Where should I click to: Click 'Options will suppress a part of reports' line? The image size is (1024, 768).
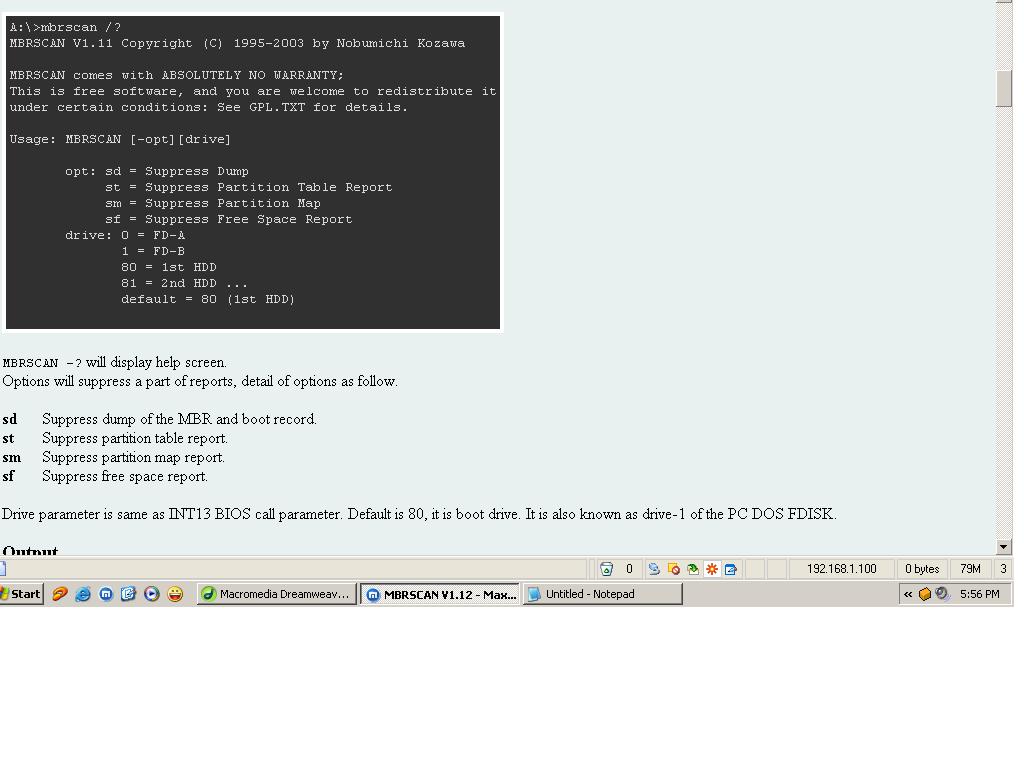pos(200,381)
